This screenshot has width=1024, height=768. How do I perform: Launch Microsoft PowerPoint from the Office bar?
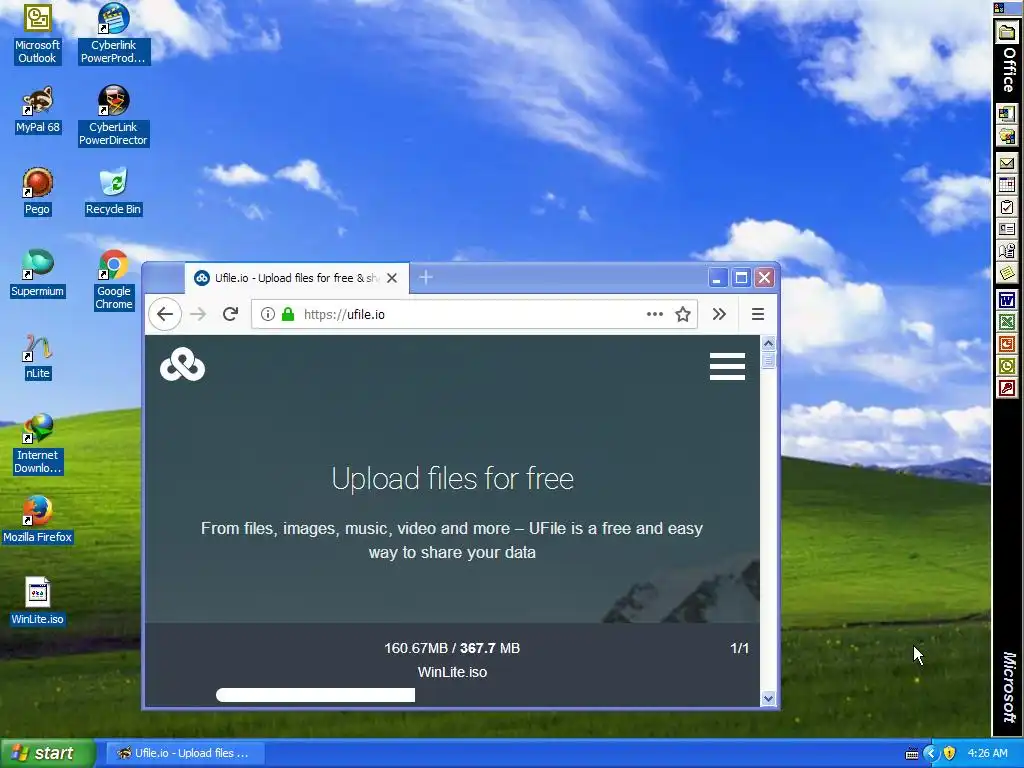(1007, 344)
